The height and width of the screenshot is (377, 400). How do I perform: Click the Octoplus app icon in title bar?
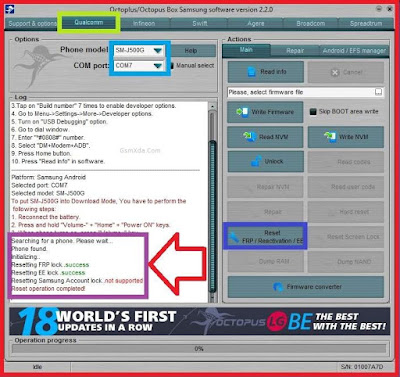click(x=10, y=9)
